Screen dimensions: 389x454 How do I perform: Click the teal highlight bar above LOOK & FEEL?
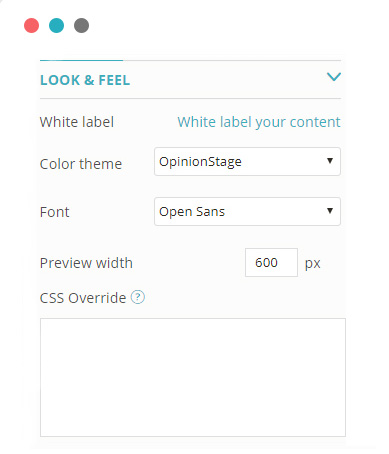tap(81, 60)
